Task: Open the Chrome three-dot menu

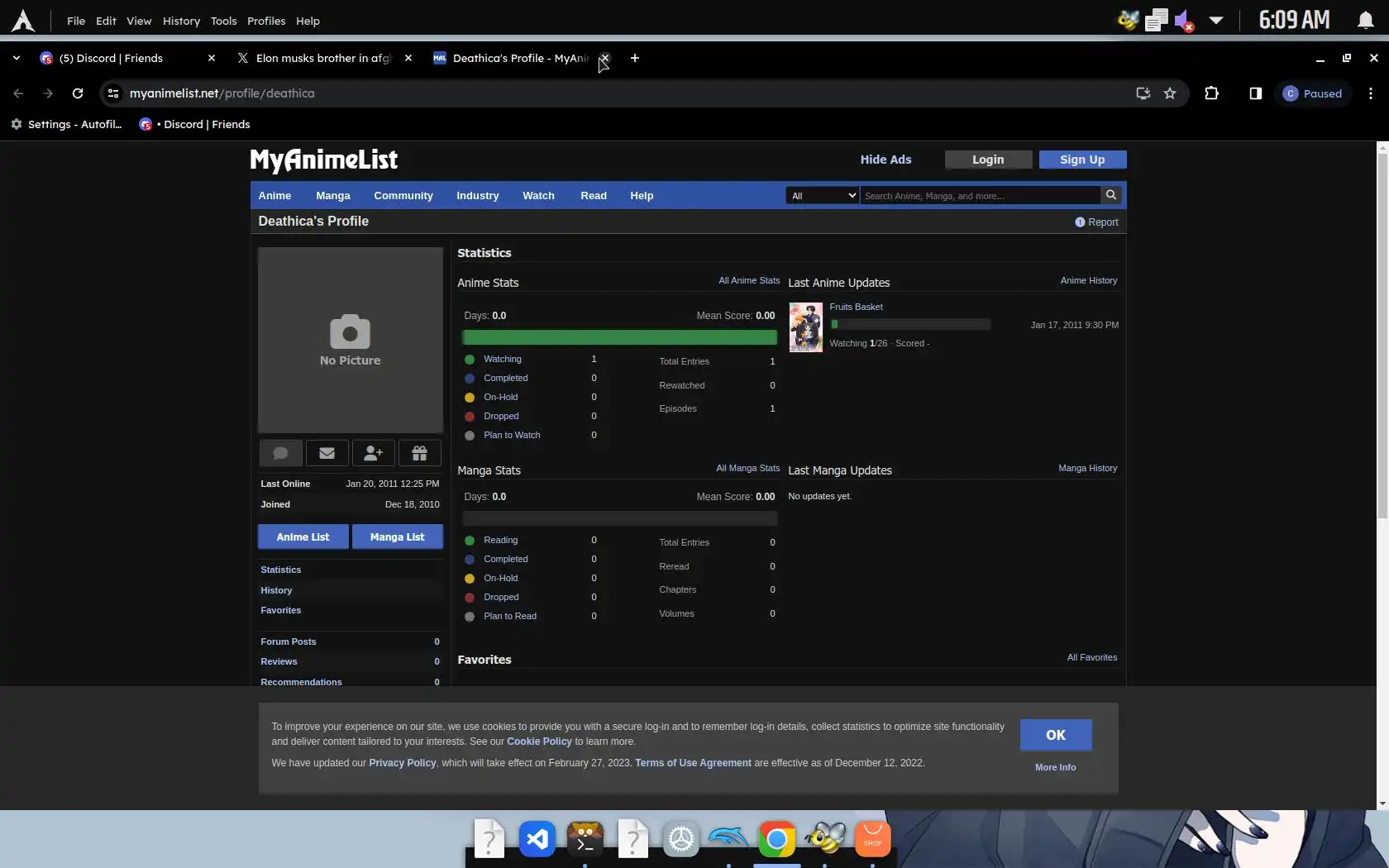Action: (1371, 93)
